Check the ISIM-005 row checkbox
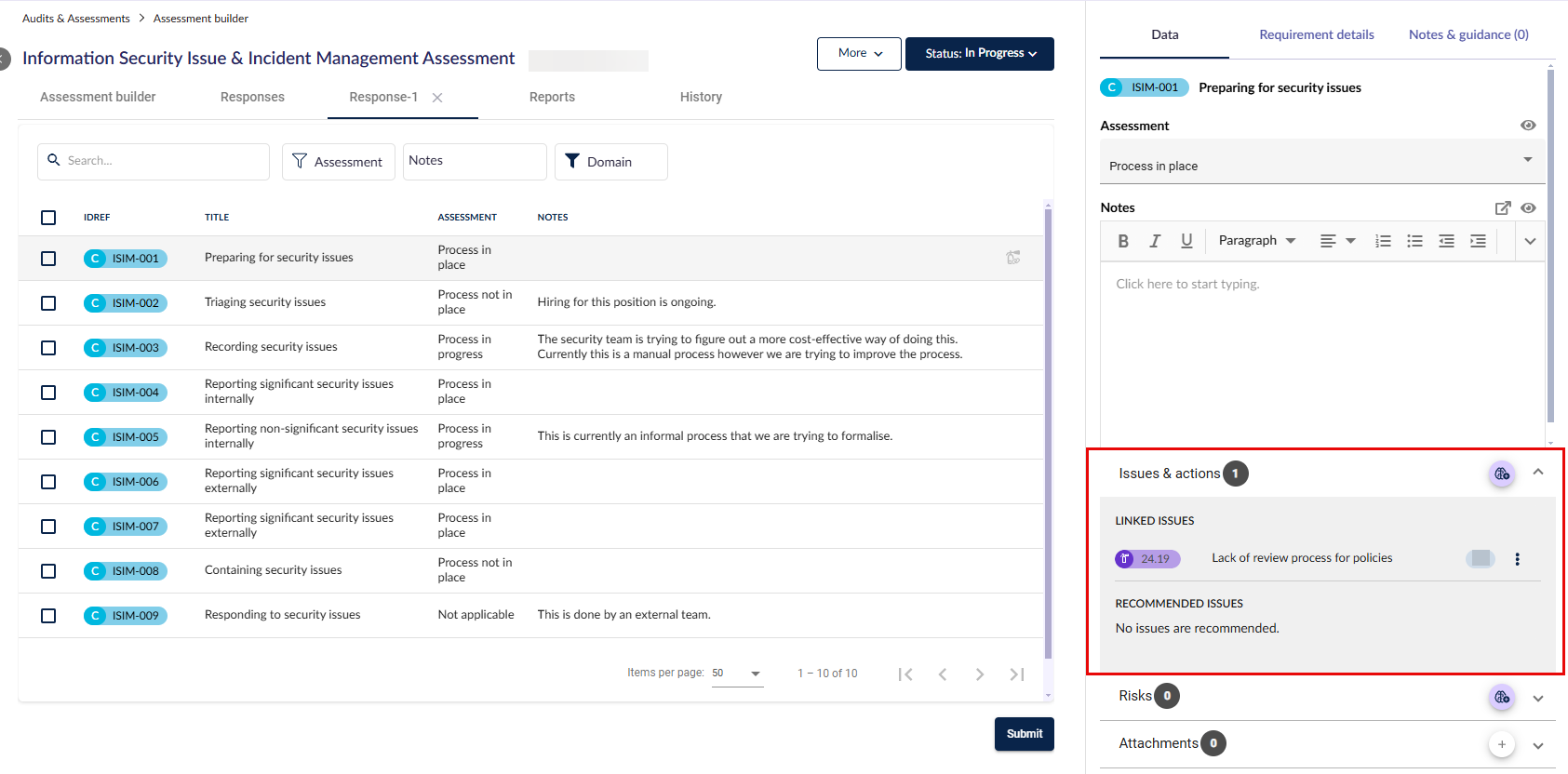 48,437
